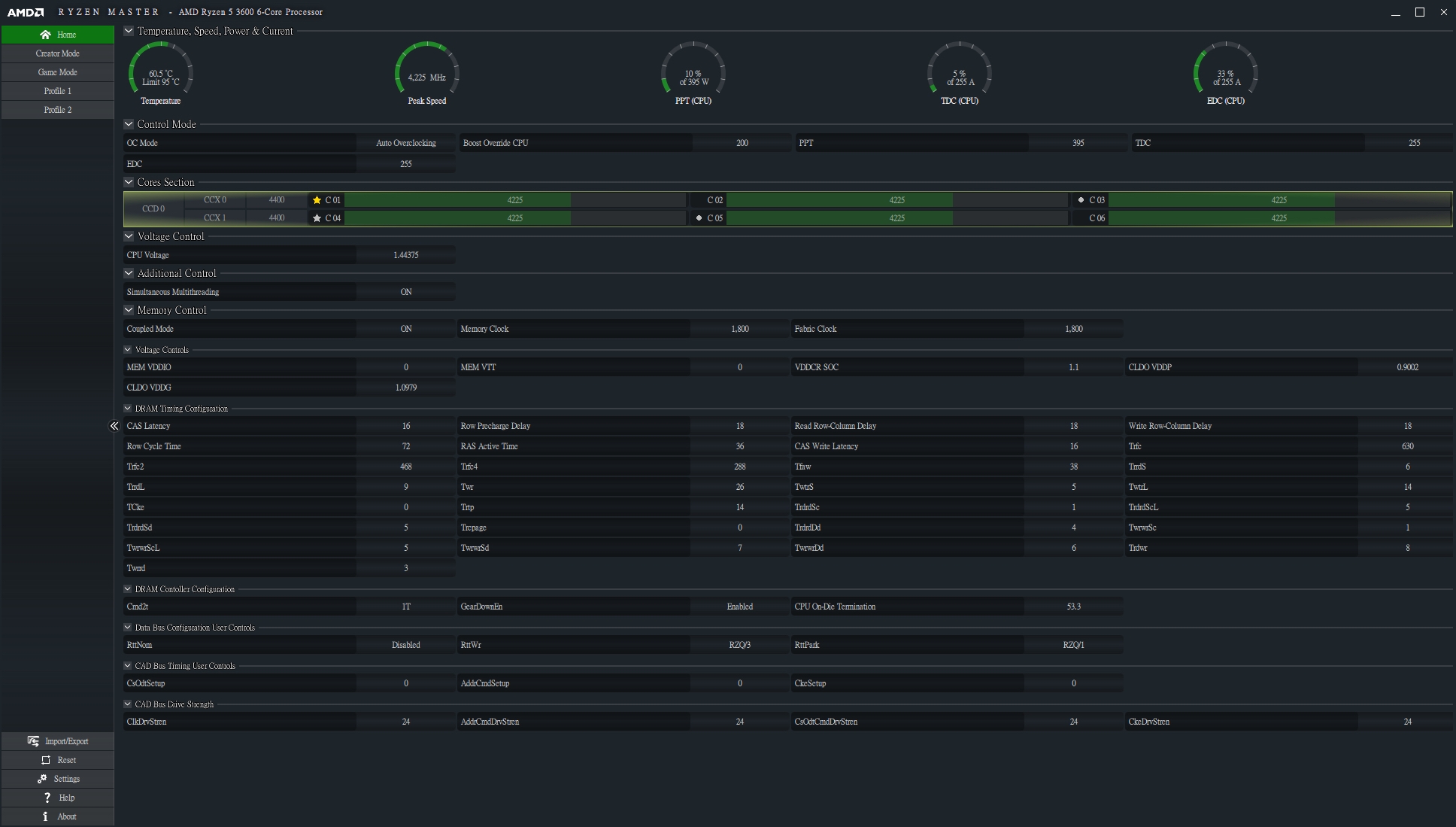
Task: Click GearDownEn Enabled value
Action: 740,607
